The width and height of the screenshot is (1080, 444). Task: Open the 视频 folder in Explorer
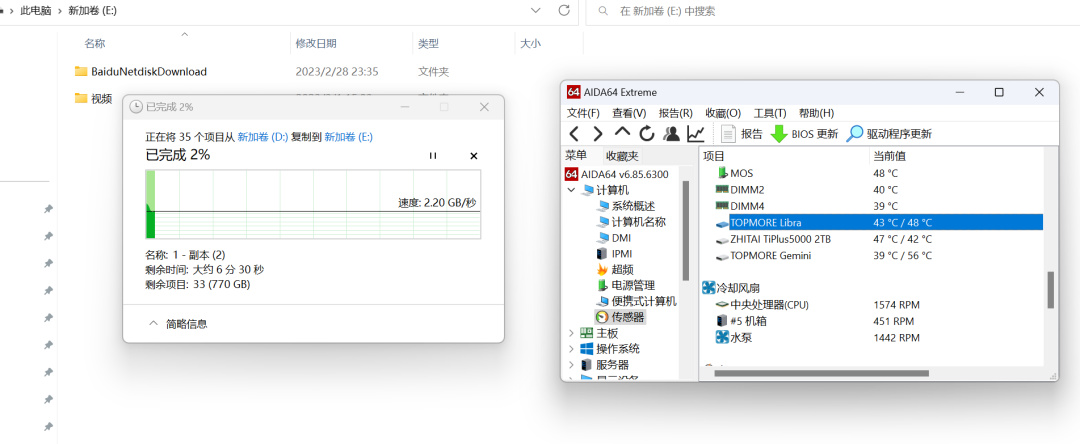[x=93, y=98]
